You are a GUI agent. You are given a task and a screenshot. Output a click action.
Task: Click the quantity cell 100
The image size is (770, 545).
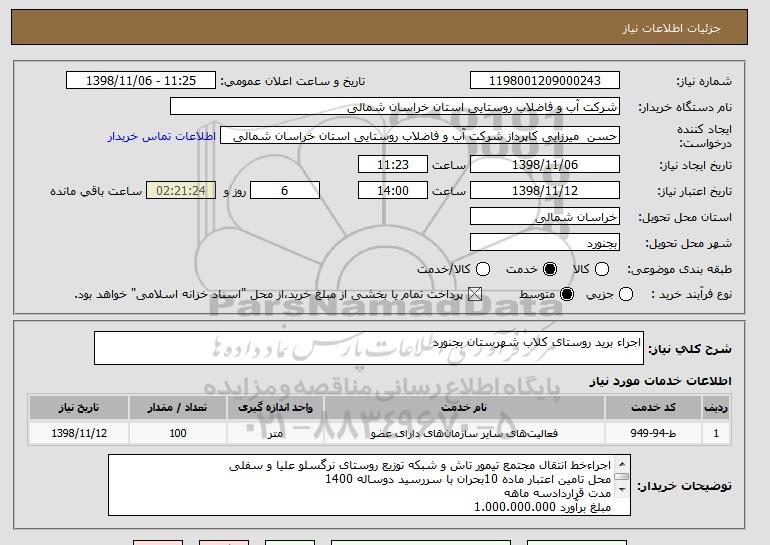click(177, 433)
